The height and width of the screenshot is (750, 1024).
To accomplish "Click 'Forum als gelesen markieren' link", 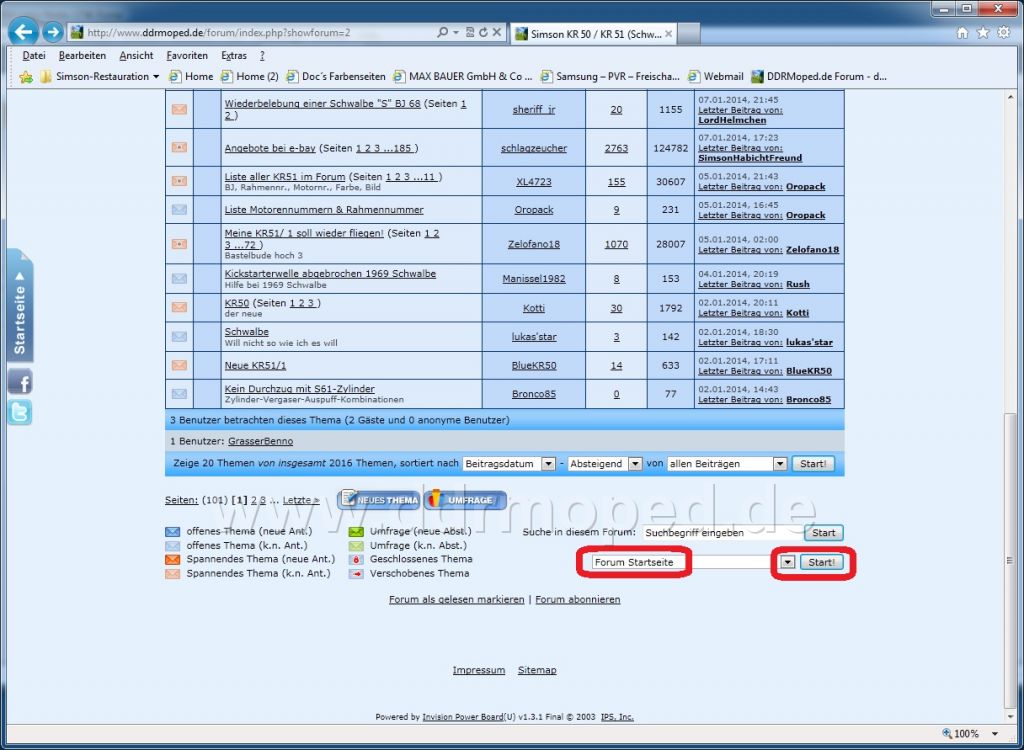I will 456,599.
